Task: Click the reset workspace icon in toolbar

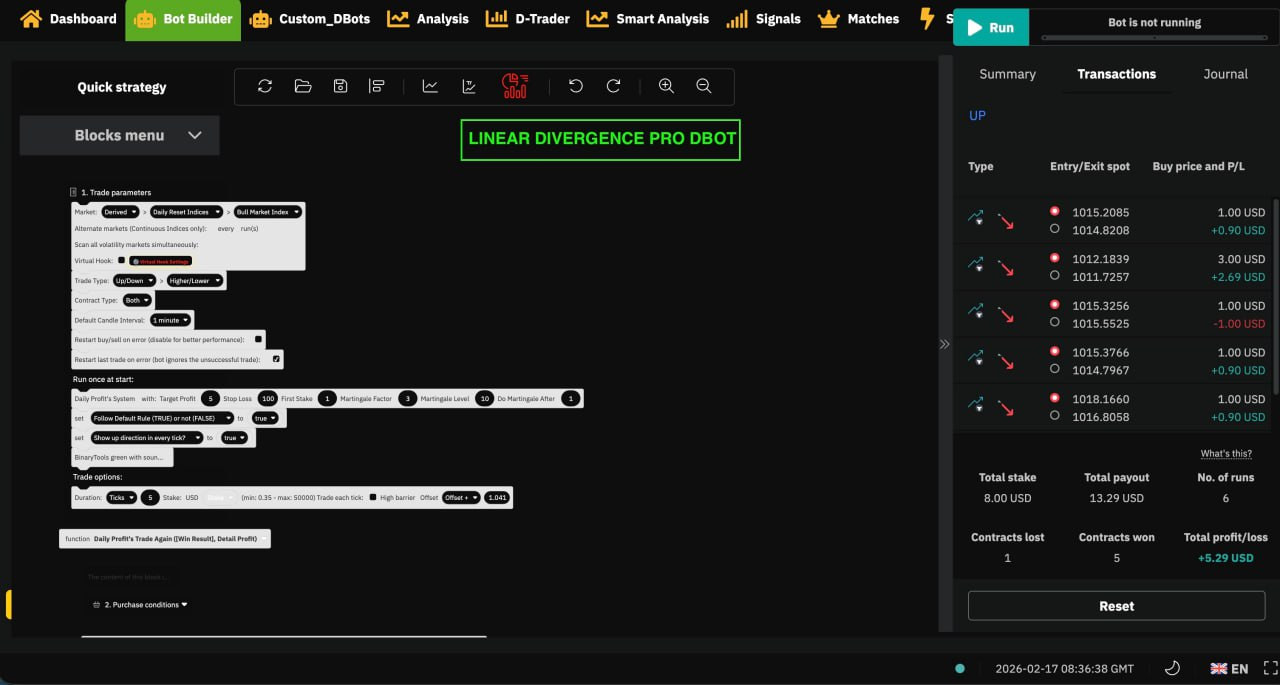Action: pos(265,87)
